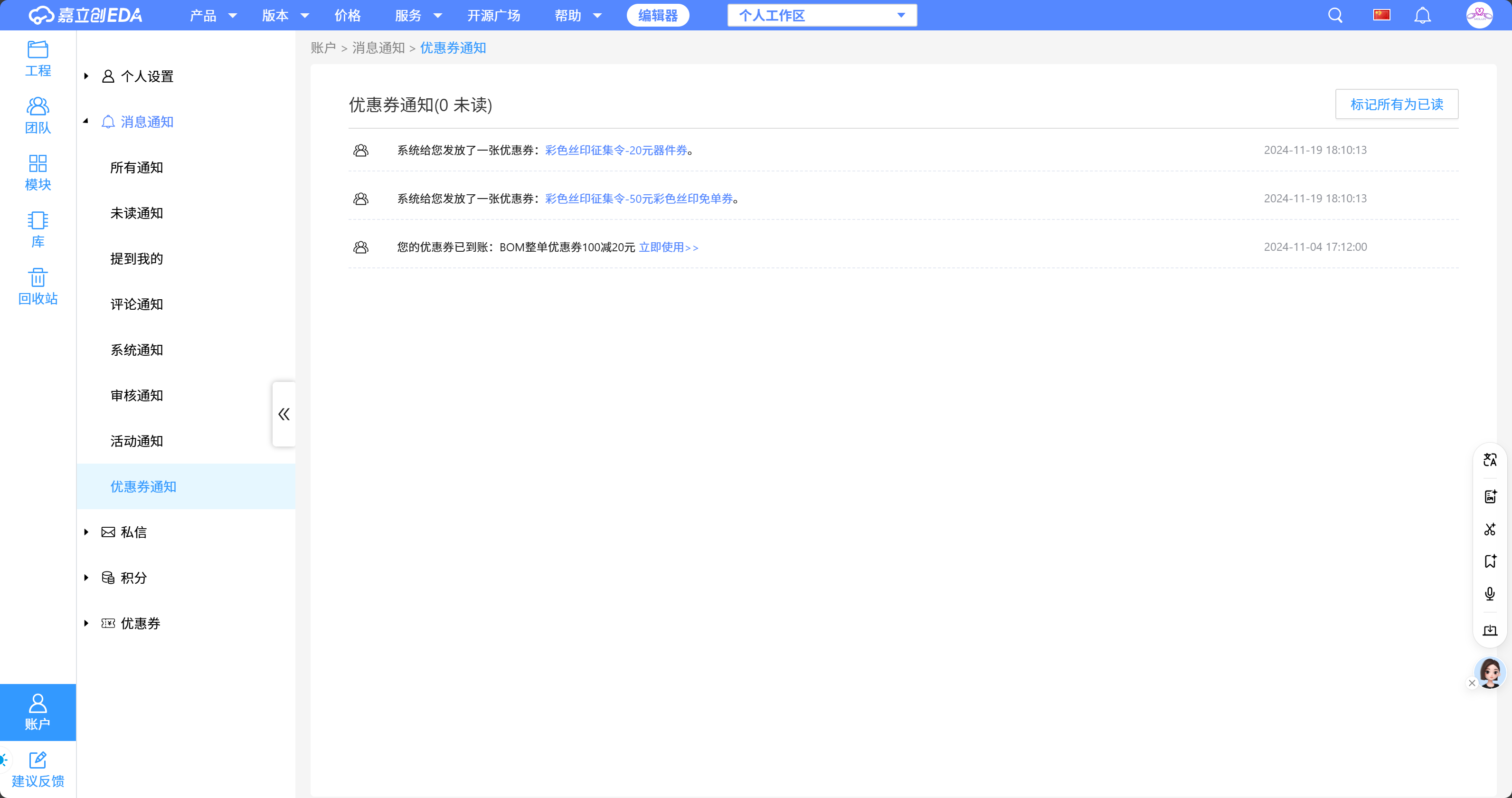This screenshot has width=1512, height=798.
Task: Click 消息通知 in the breadcrumb
Action: (378, 47)
